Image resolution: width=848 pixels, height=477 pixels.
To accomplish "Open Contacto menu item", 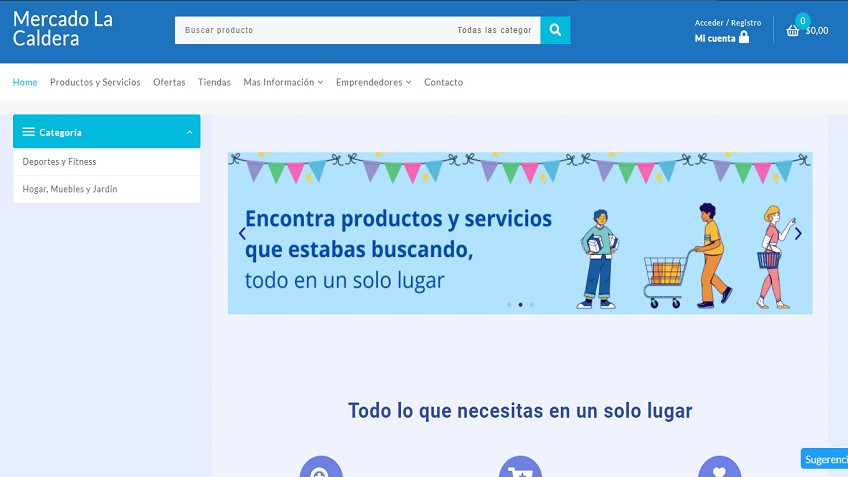I will (x=443, y=82).
